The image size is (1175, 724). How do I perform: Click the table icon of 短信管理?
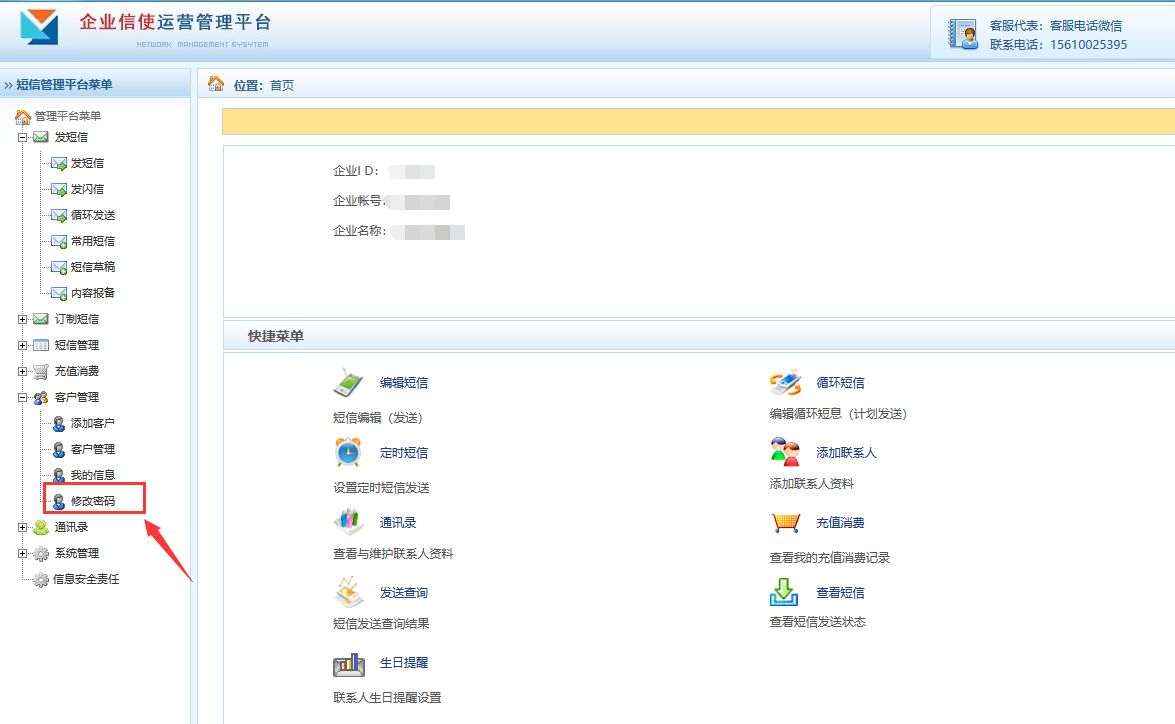pyautogui.click(x=41, y=346)
